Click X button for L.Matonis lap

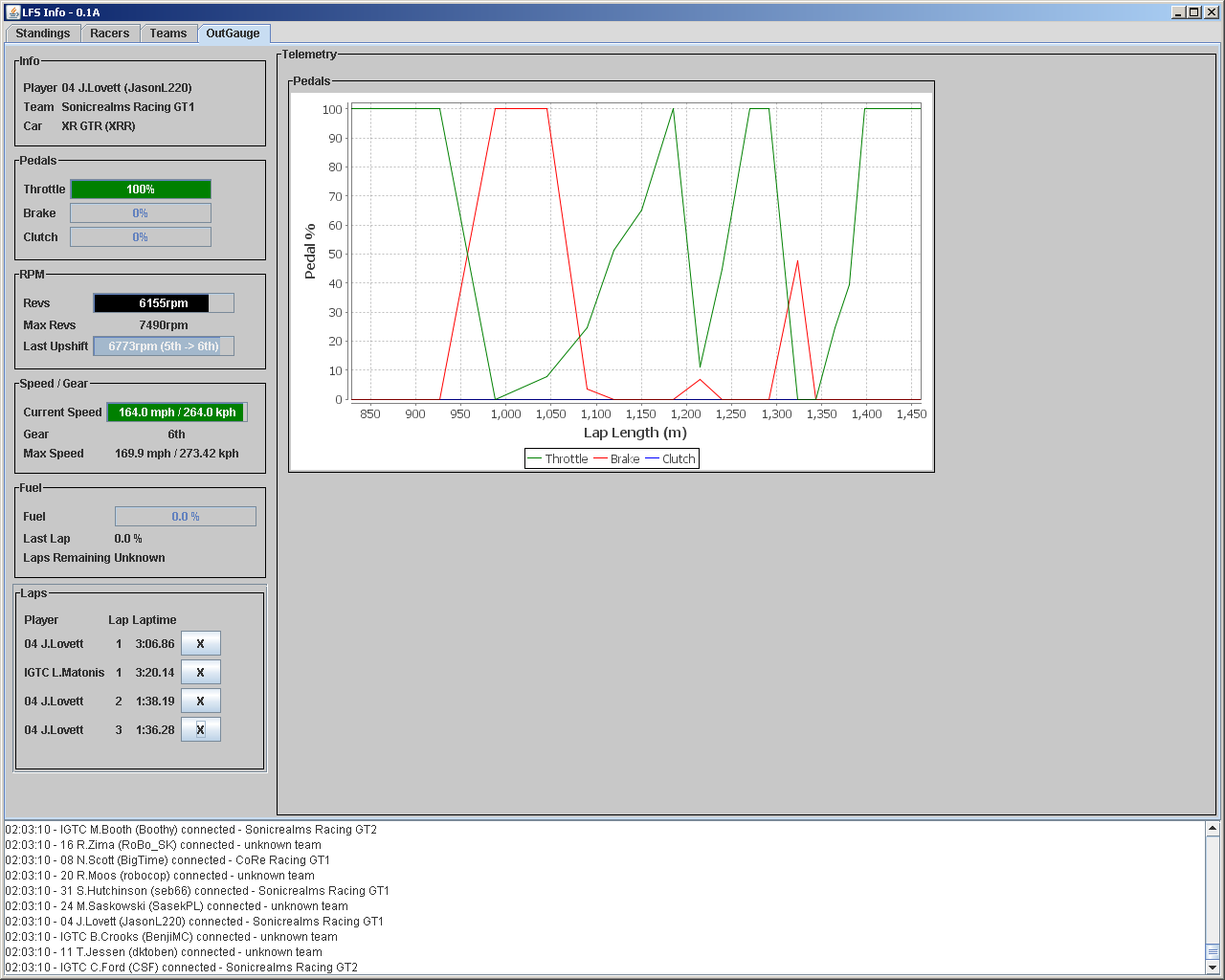coord(200,673)
